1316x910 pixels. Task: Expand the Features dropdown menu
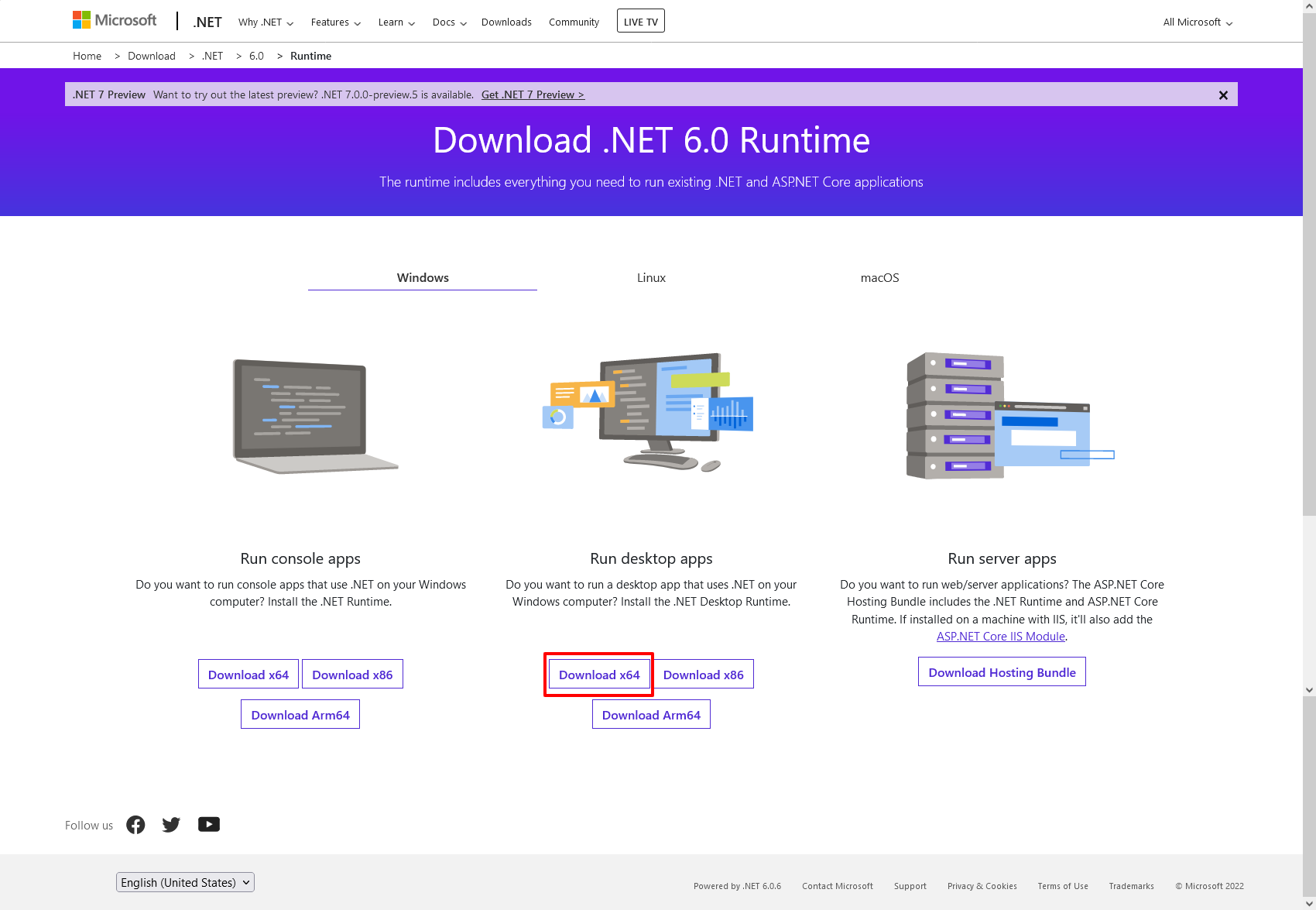335,22
